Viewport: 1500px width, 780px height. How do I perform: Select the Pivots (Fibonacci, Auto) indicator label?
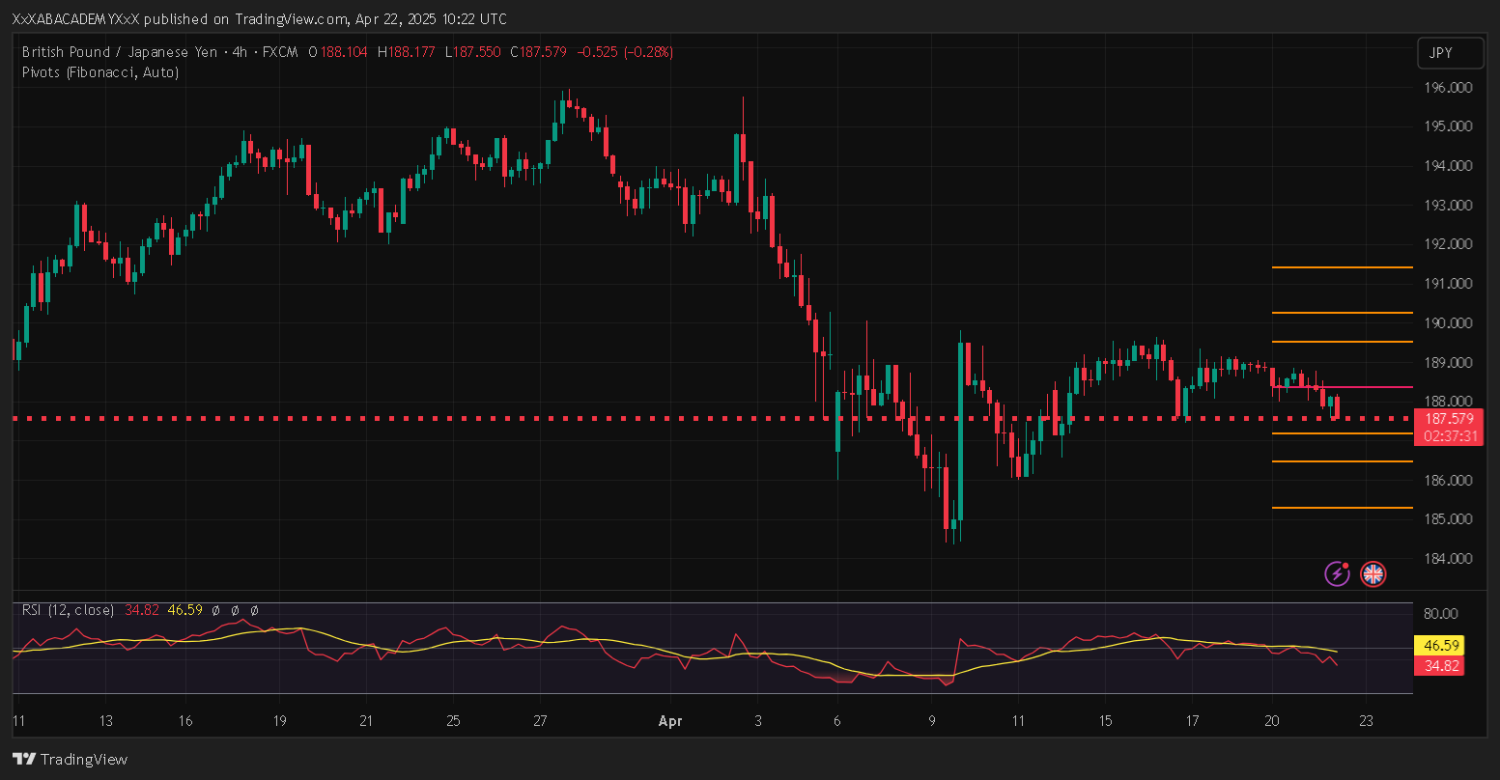[x=100, y=72]
